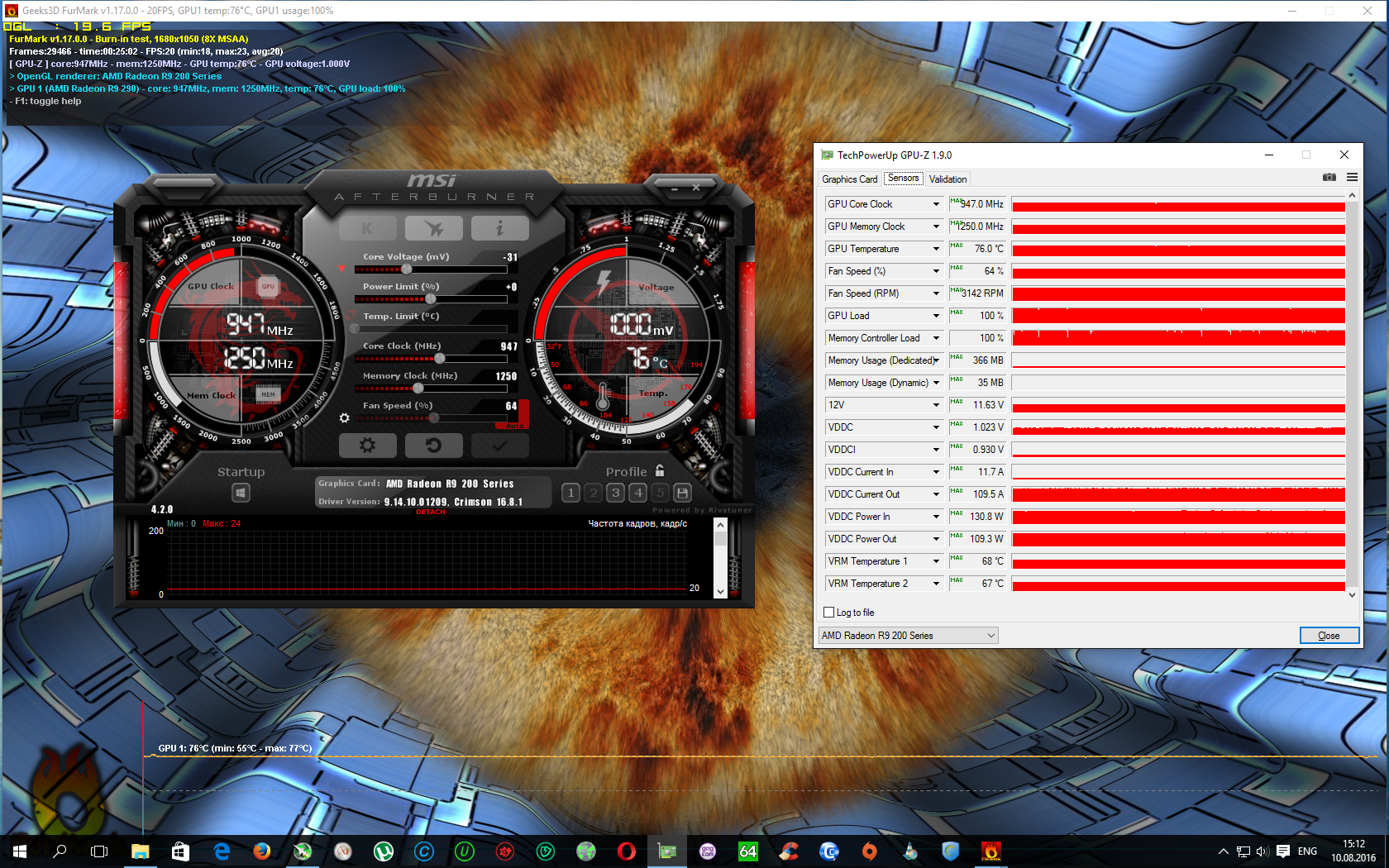1389x868 pixels.
Task: Open GPU Core Clock sensor dropdown
Action: [936, 204]
